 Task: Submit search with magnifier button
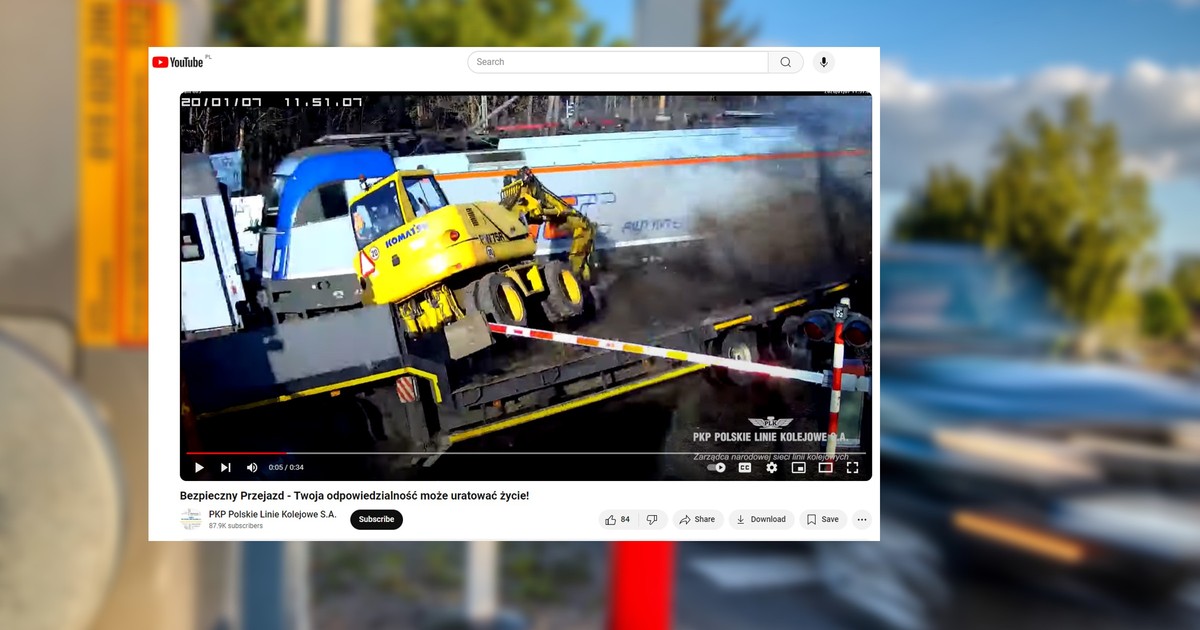(x=785, y=62)
